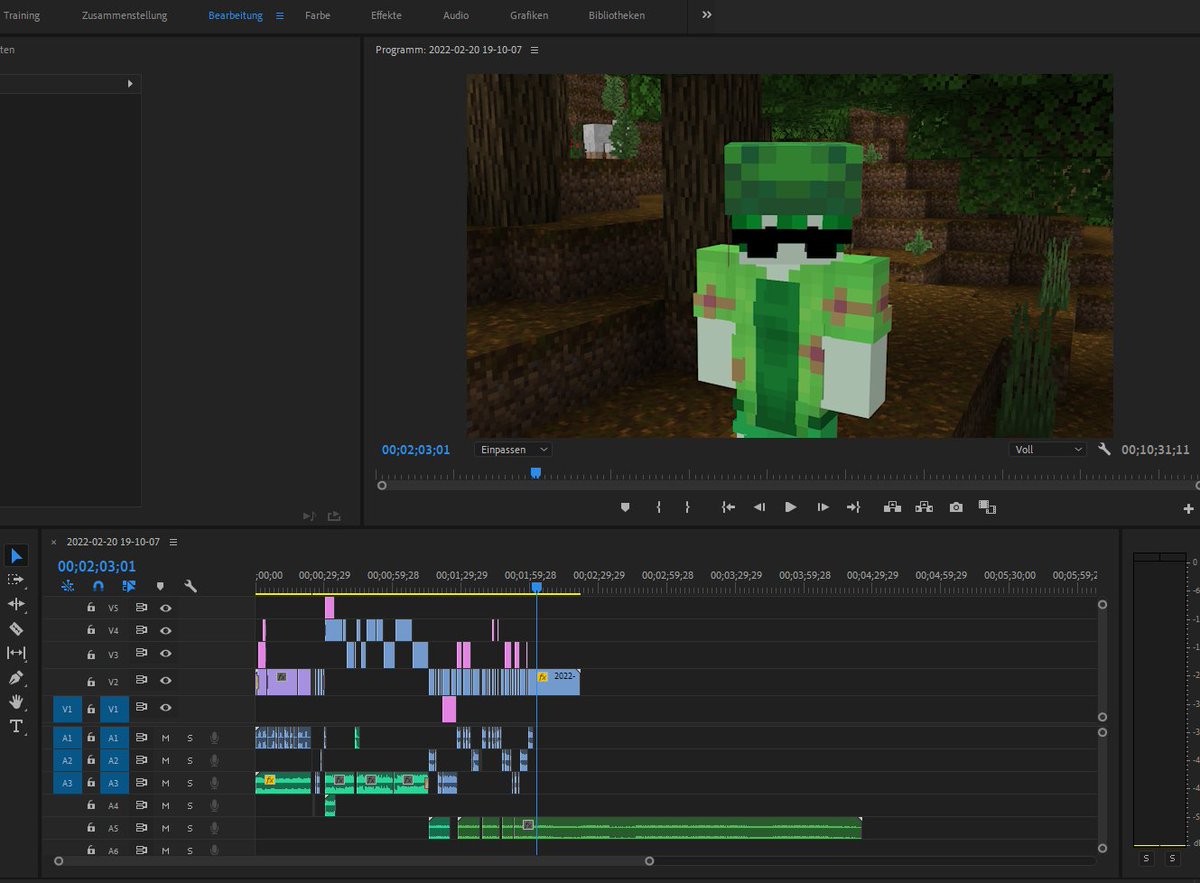Export frame with the camera icon
This screenshot has height=883, width=1200.
956,507
